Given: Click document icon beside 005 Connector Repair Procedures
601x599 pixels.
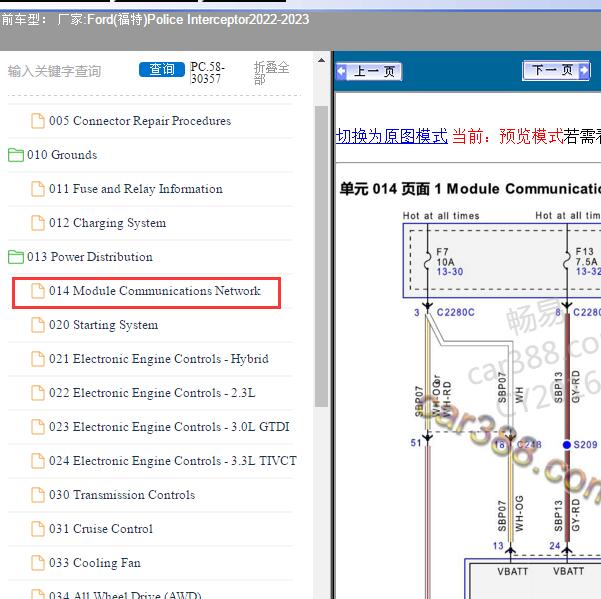Looking at the screenshot, I should coord(38,121).
